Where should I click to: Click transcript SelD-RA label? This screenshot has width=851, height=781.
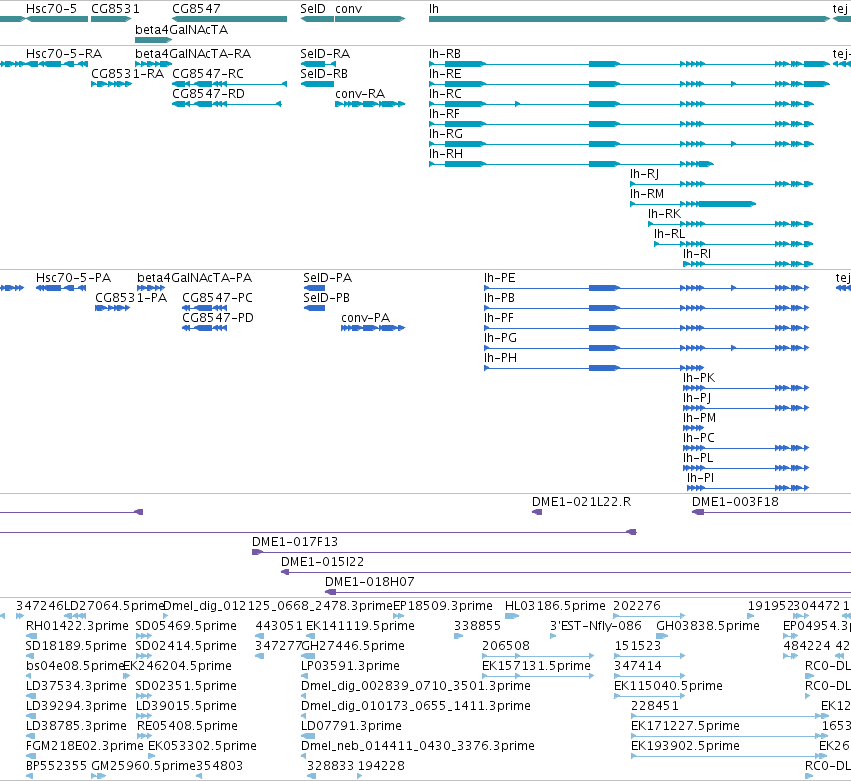point(325,54)
